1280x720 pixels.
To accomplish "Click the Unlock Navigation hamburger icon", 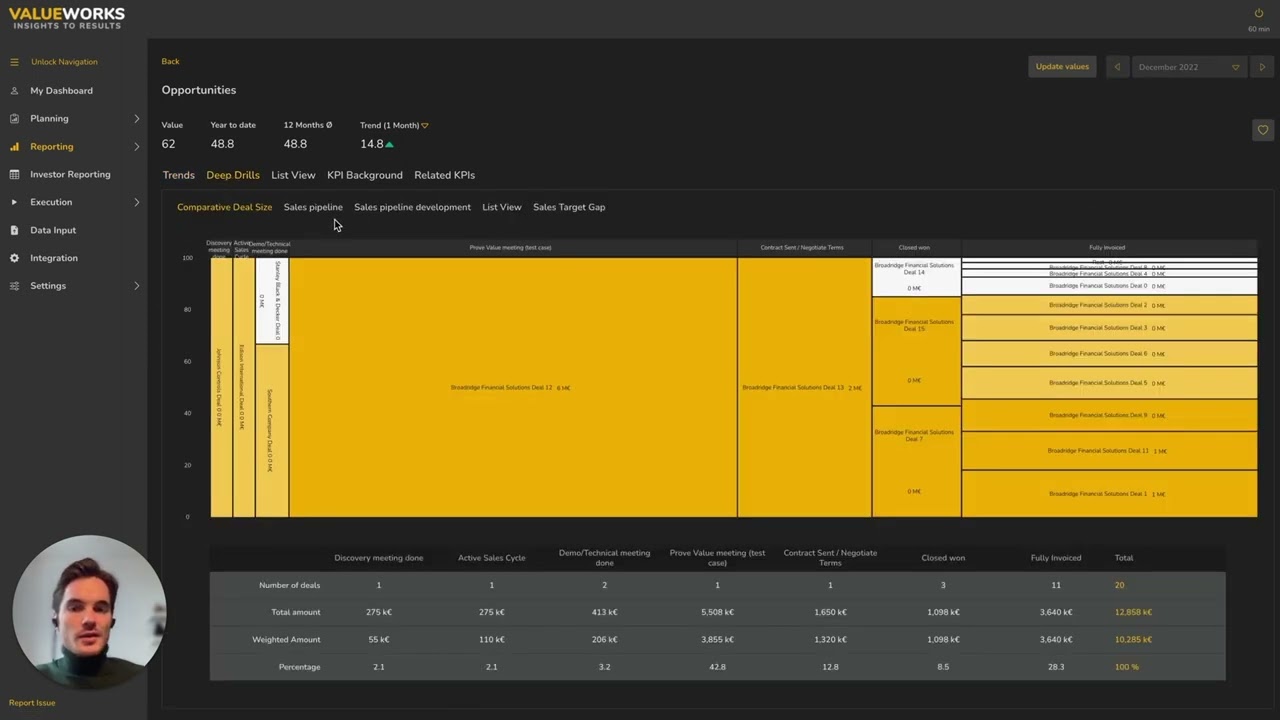I will 14,62.
